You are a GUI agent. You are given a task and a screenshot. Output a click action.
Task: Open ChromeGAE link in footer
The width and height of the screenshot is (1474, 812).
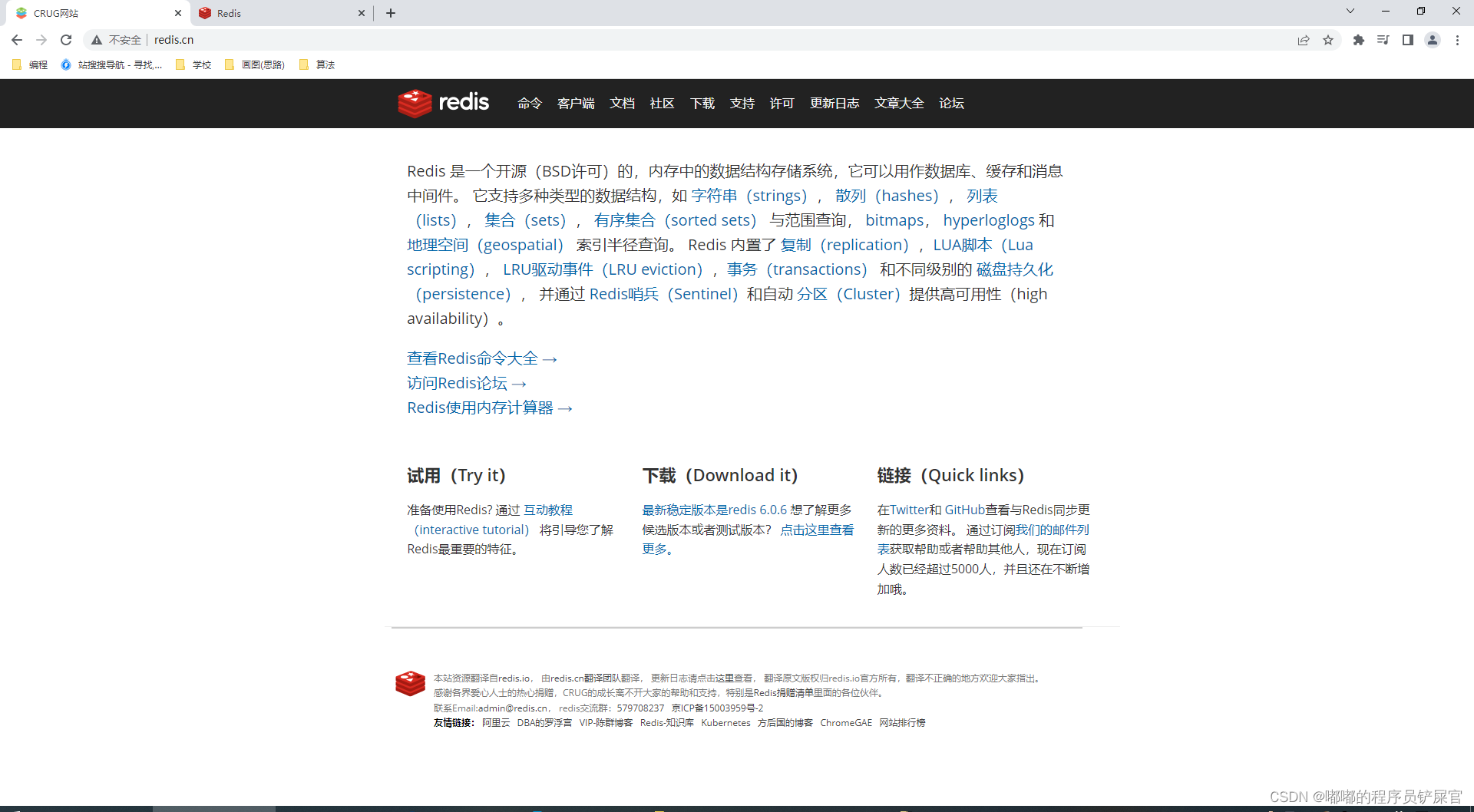click(846, 723)
